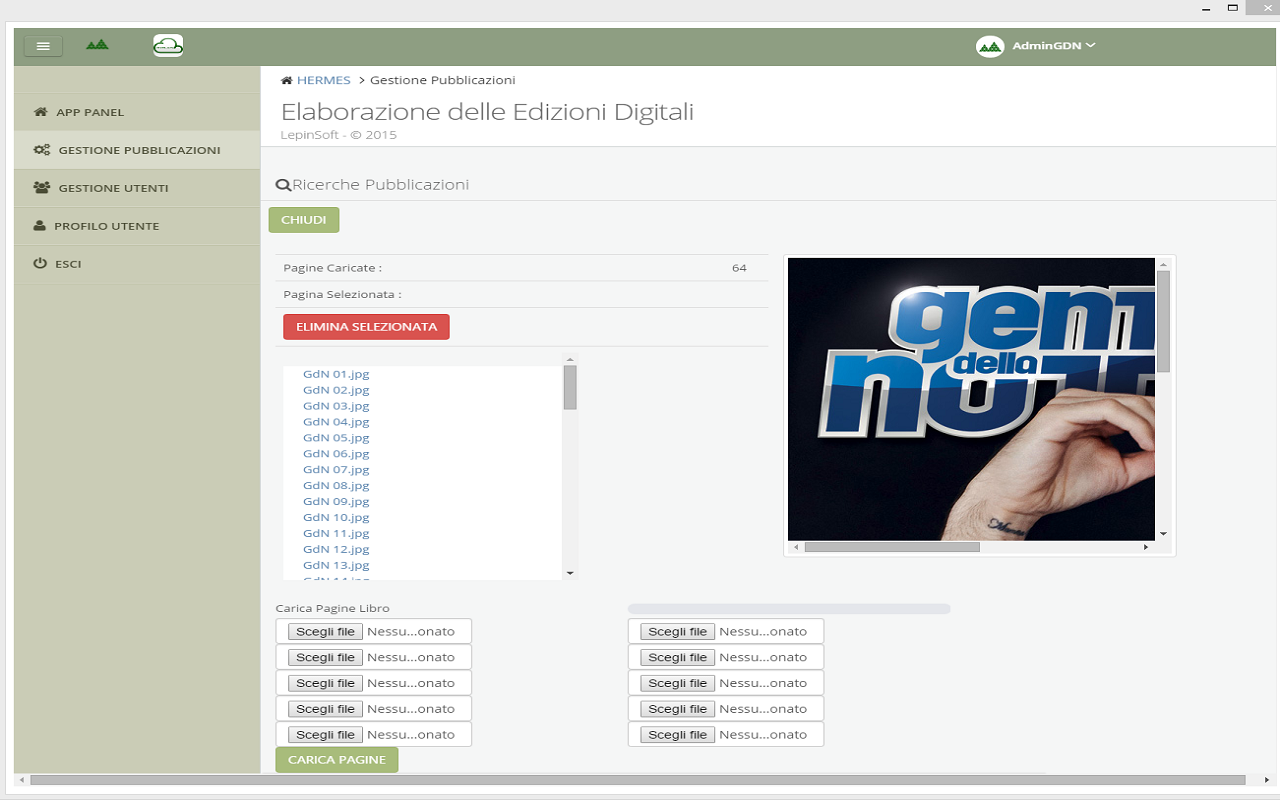Toggle the hamburger sidebar menu button
Viewport: 1280px width, 800px height.
tap(43, 46)
